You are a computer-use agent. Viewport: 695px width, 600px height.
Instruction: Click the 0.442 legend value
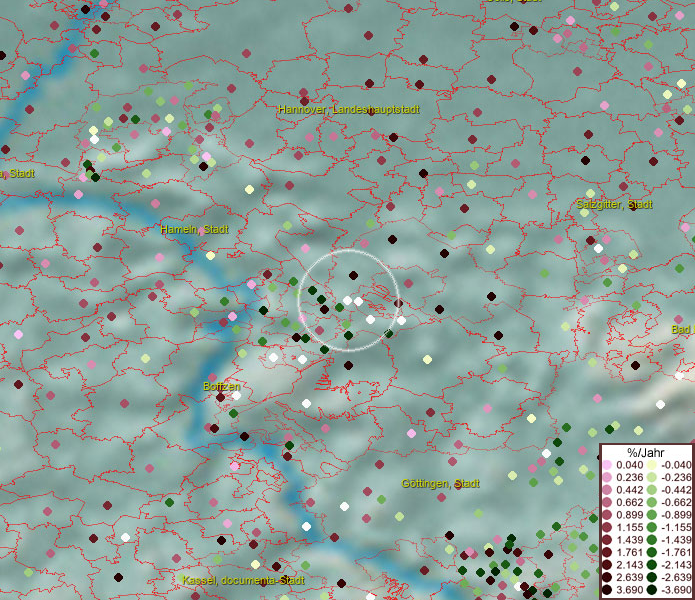[x=629, y=490]
